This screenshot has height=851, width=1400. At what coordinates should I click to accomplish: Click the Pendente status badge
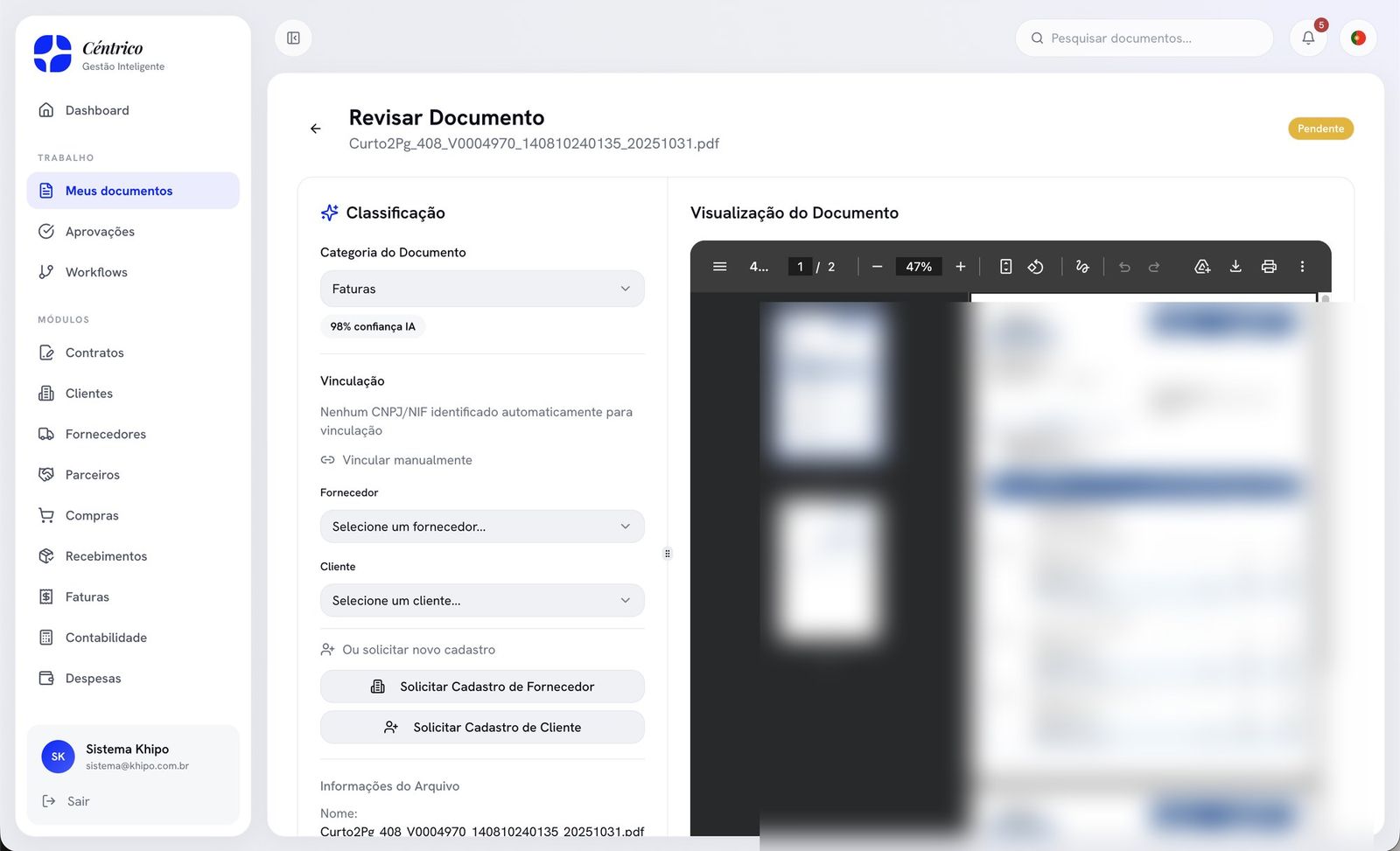[1320, 129]
